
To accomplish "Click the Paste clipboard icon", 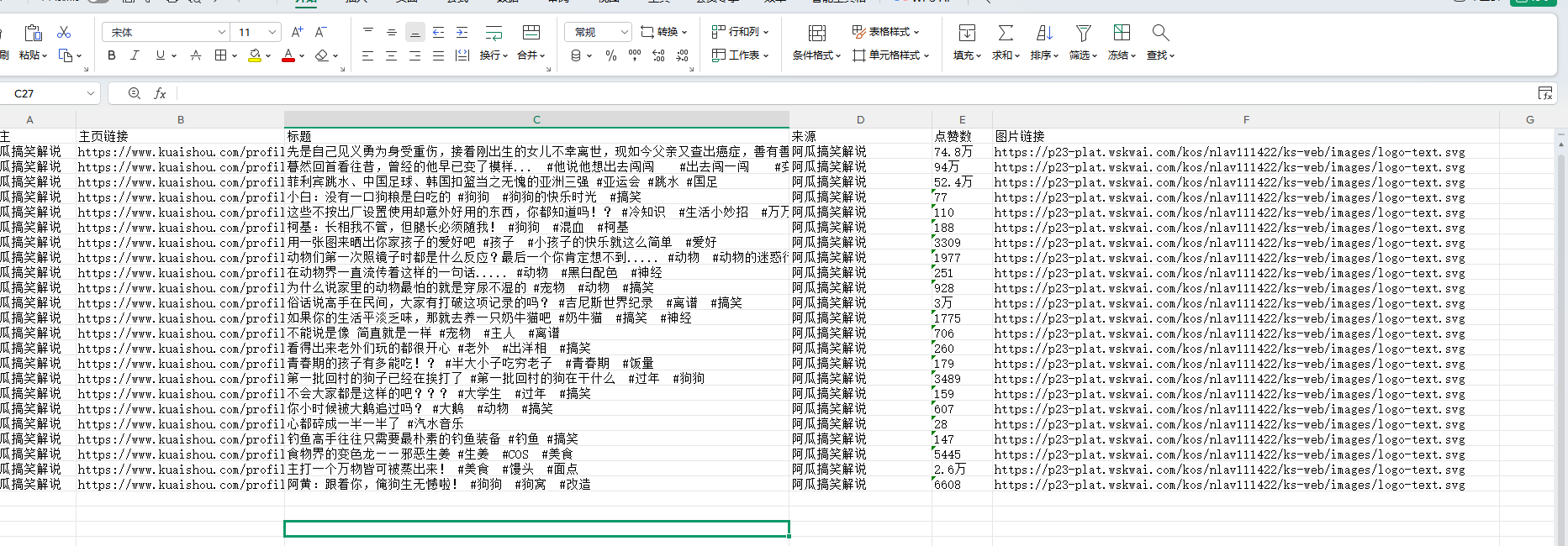I will click(33, 33).
